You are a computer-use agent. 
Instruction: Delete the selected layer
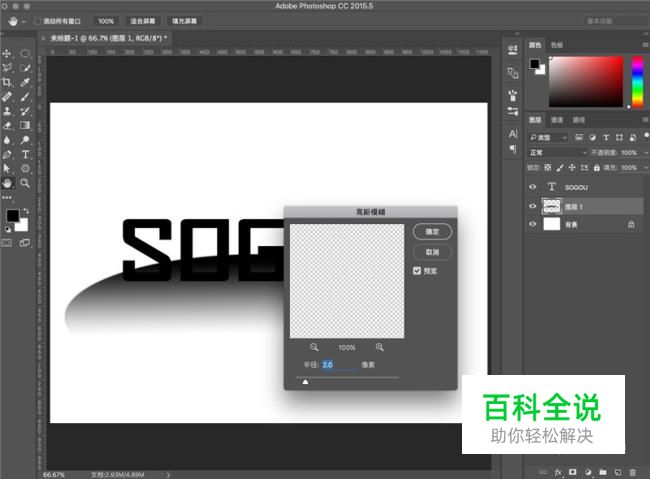[632, 472]
